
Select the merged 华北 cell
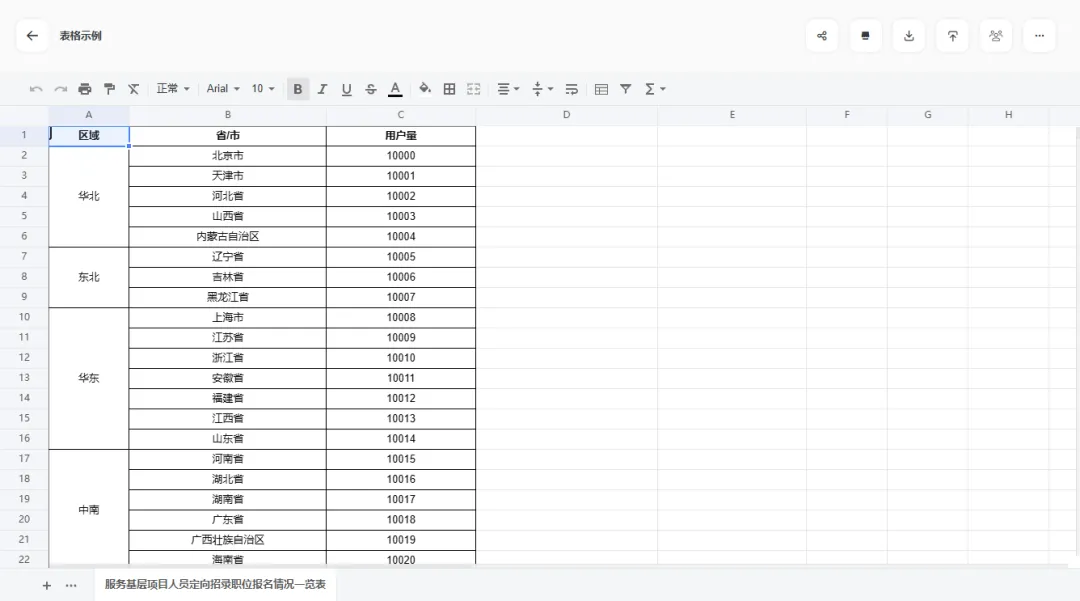click(x=89, y=196)
